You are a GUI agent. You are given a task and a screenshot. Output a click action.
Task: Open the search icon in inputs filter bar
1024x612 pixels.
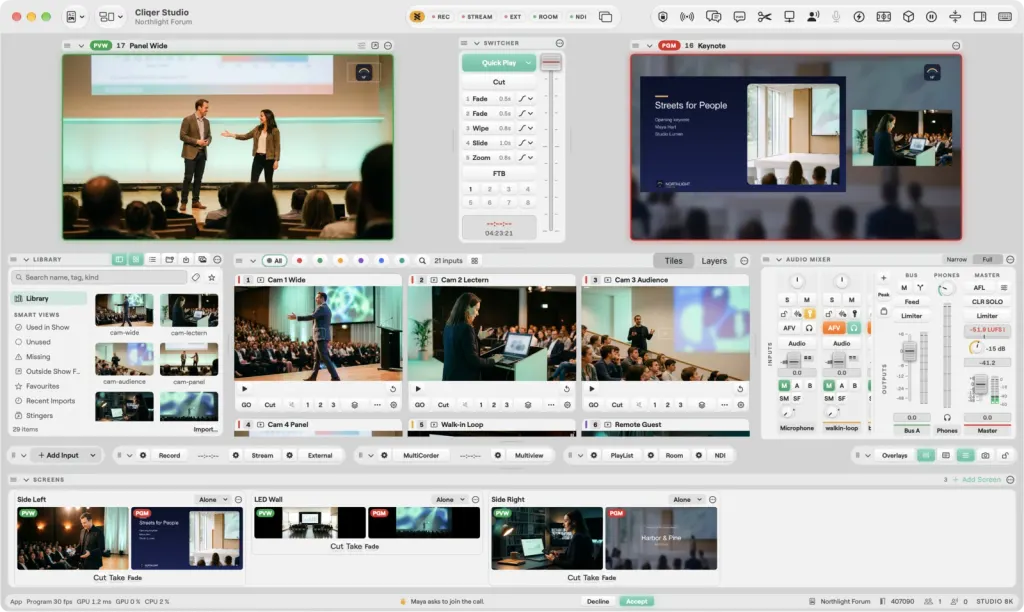[x=423, y=261]
